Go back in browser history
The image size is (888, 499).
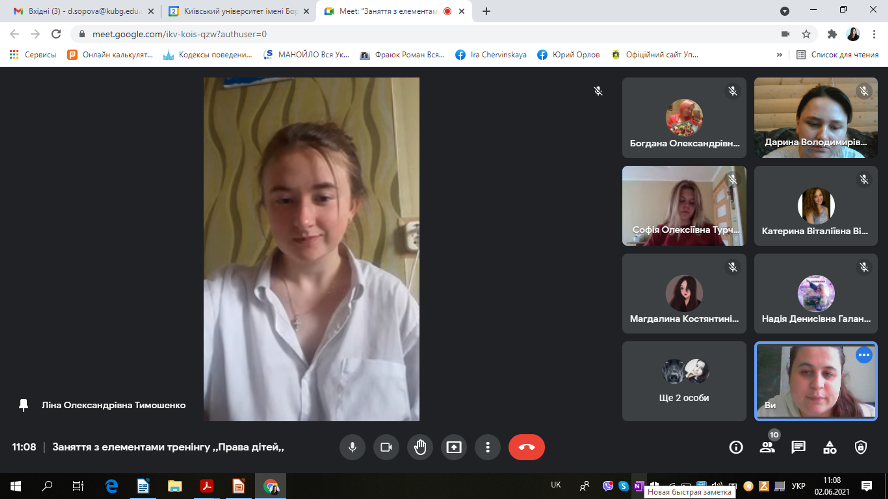(15, 34)
